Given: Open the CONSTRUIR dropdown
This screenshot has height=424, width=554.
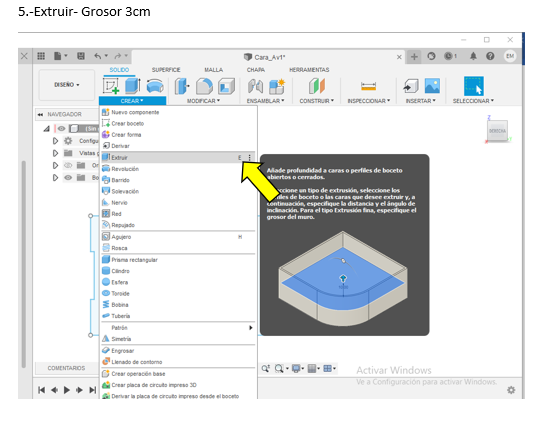Looking at the screenshot, I should pos(317,101).
